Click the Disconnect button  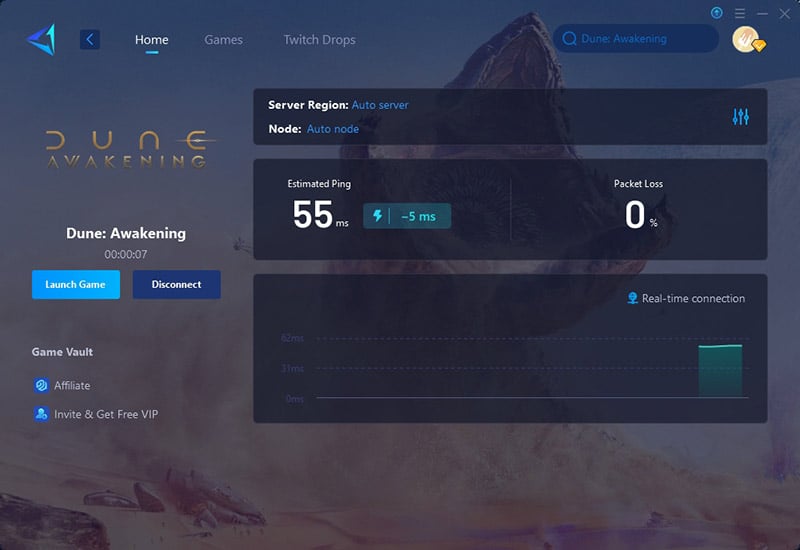(177, 284)
